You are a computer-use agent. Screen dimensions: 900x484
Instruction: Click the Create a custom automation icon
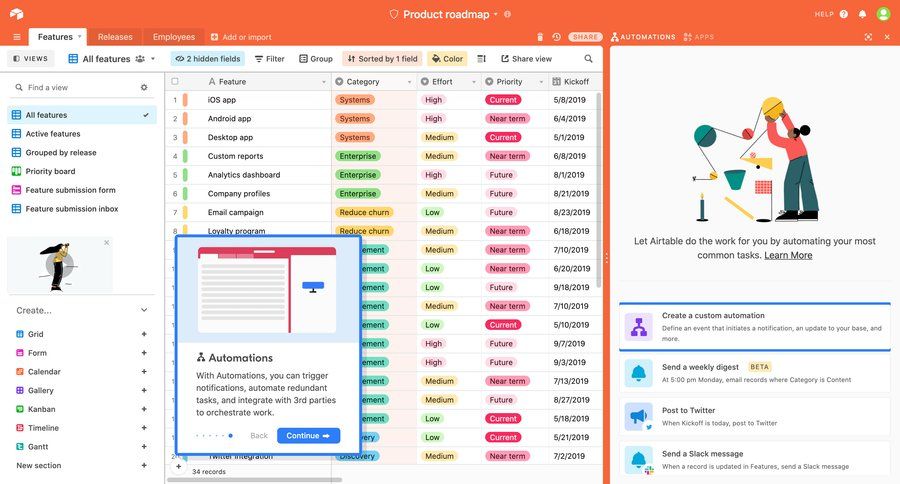click(x=638, y=327)
